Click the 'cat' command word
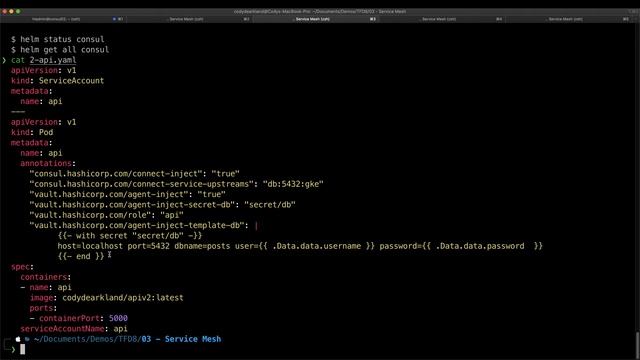The height and width of the screenshot is (360, 640). pyautogui.click(x=18, y=60)
